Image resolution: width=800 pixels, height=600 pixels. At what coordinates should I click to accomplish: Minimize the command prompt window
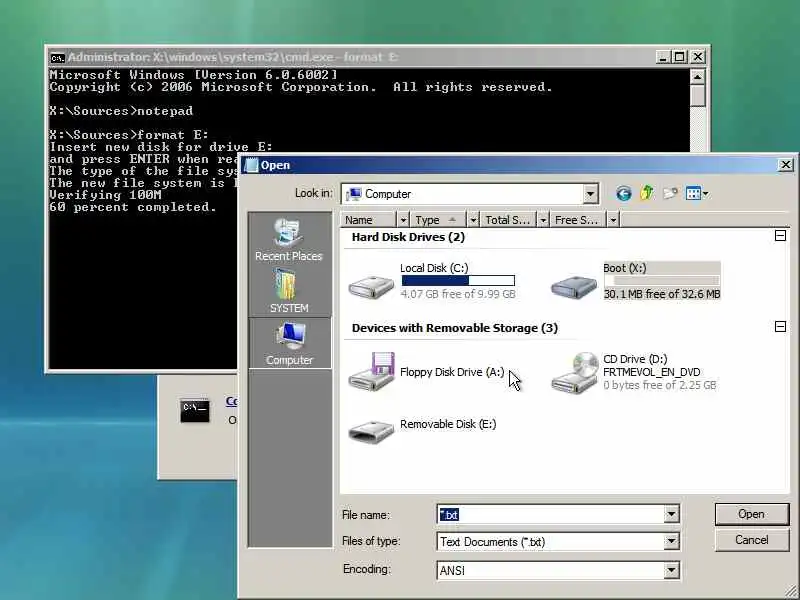click(x=663, y=57)
